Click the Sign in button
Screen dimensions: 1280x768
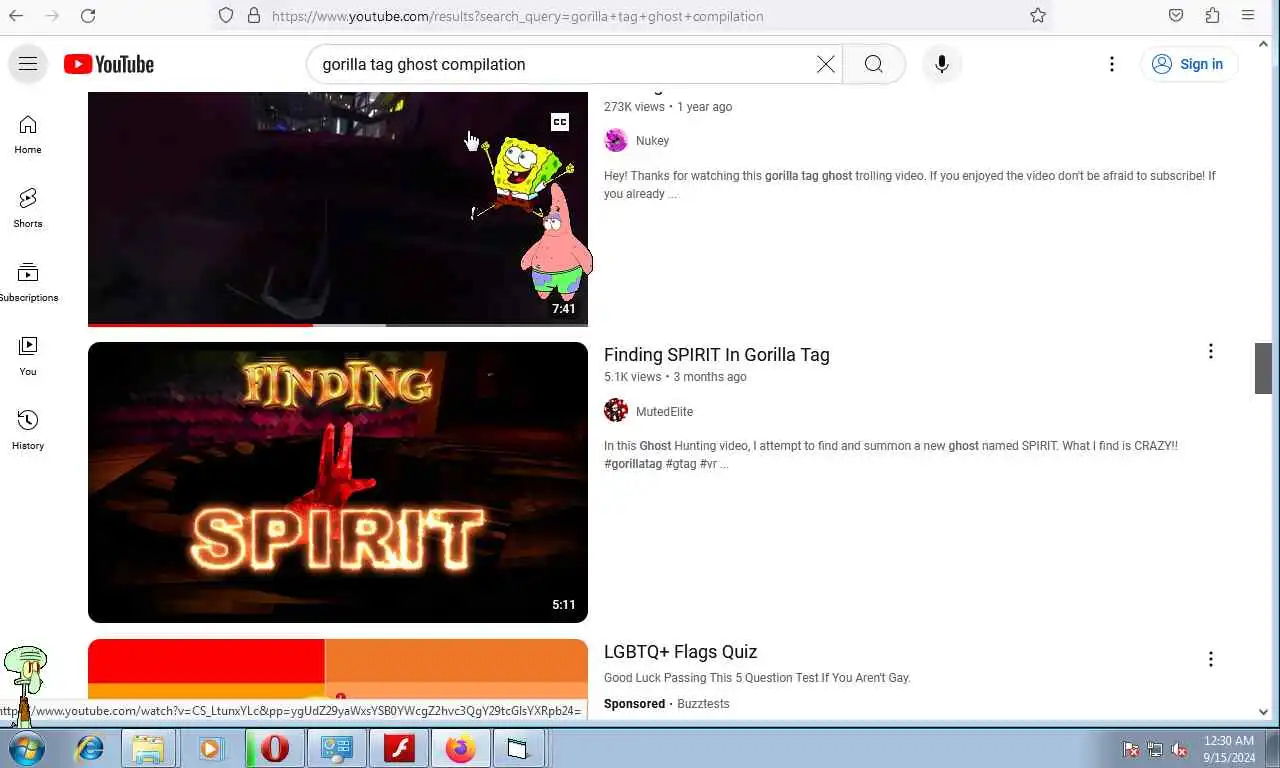[1189, 64]
